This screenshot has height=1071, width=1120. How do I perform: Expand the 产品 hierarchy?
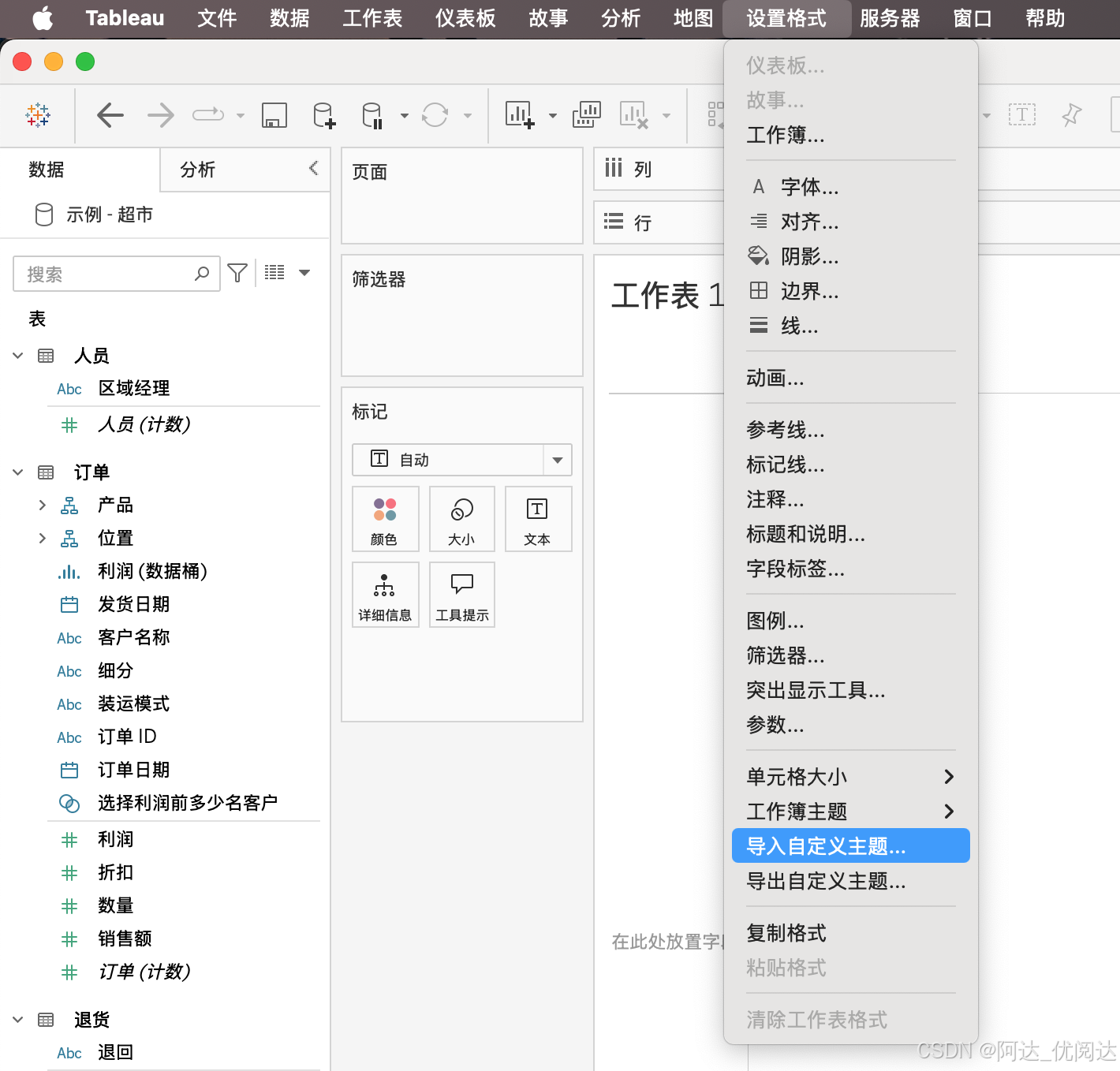coord(43,505)
